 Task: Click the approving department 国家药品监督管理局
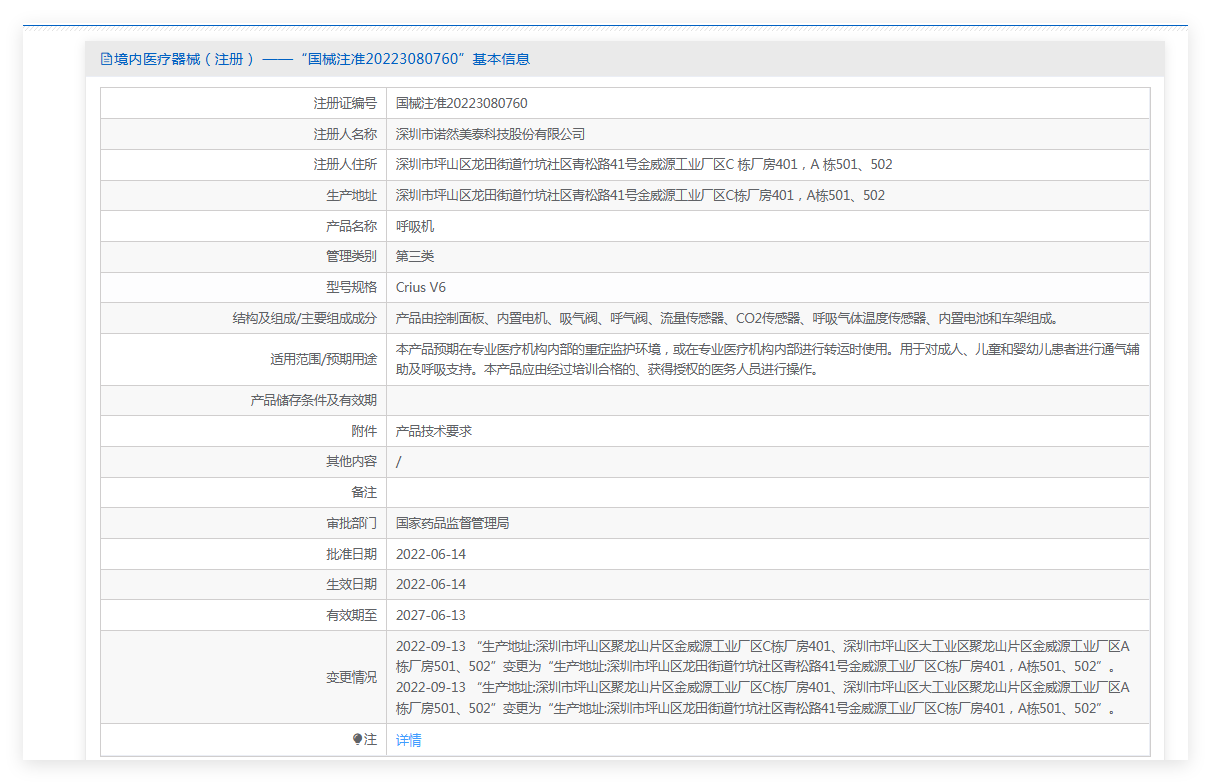point(452,523)
